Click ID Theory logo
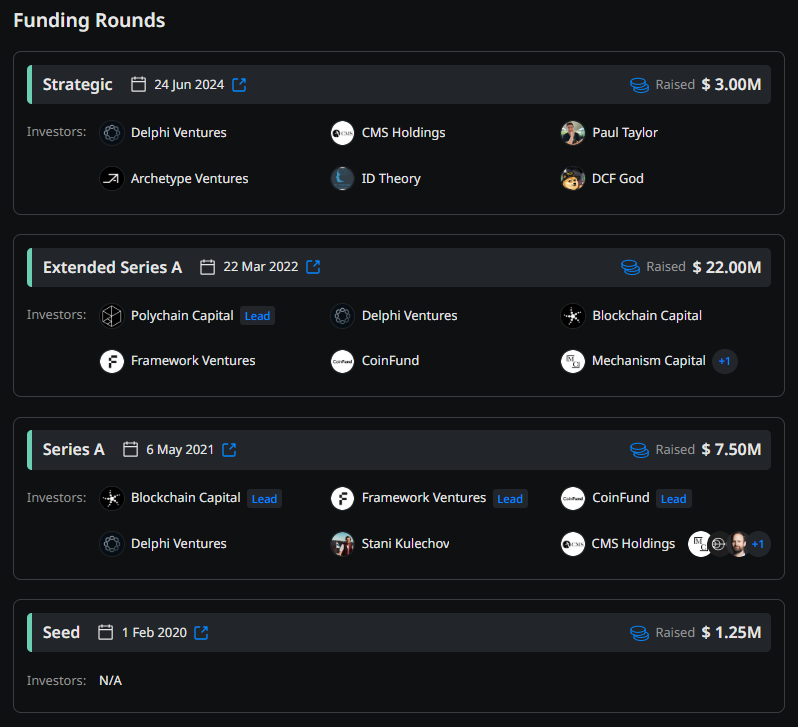Viewport: 798px width, 727px height. (x=343, y=179)
